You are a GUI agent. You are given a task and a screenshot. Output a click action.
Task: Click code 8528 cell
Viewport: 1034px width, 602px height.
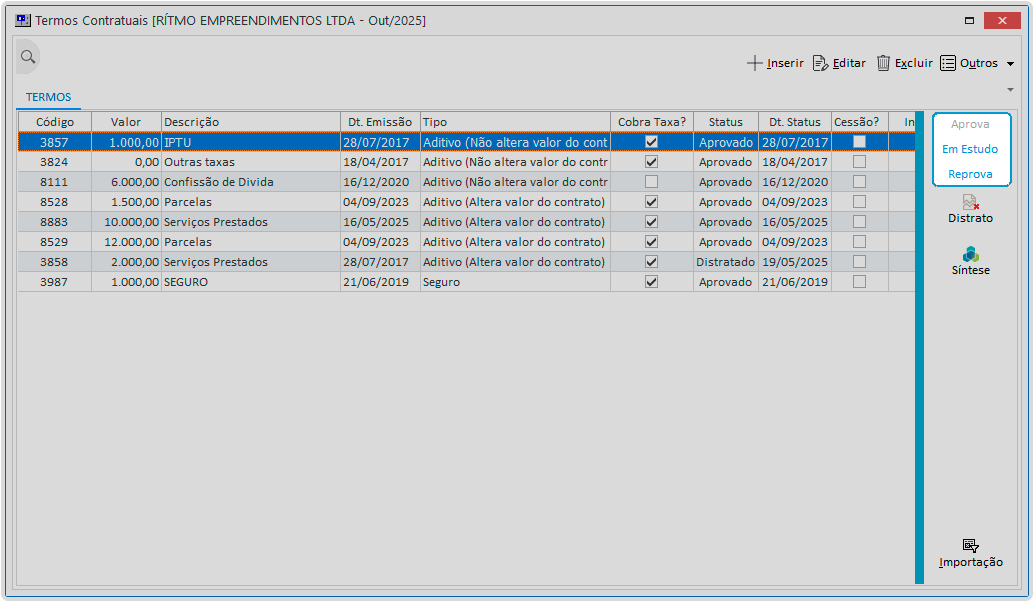[55, 202]
